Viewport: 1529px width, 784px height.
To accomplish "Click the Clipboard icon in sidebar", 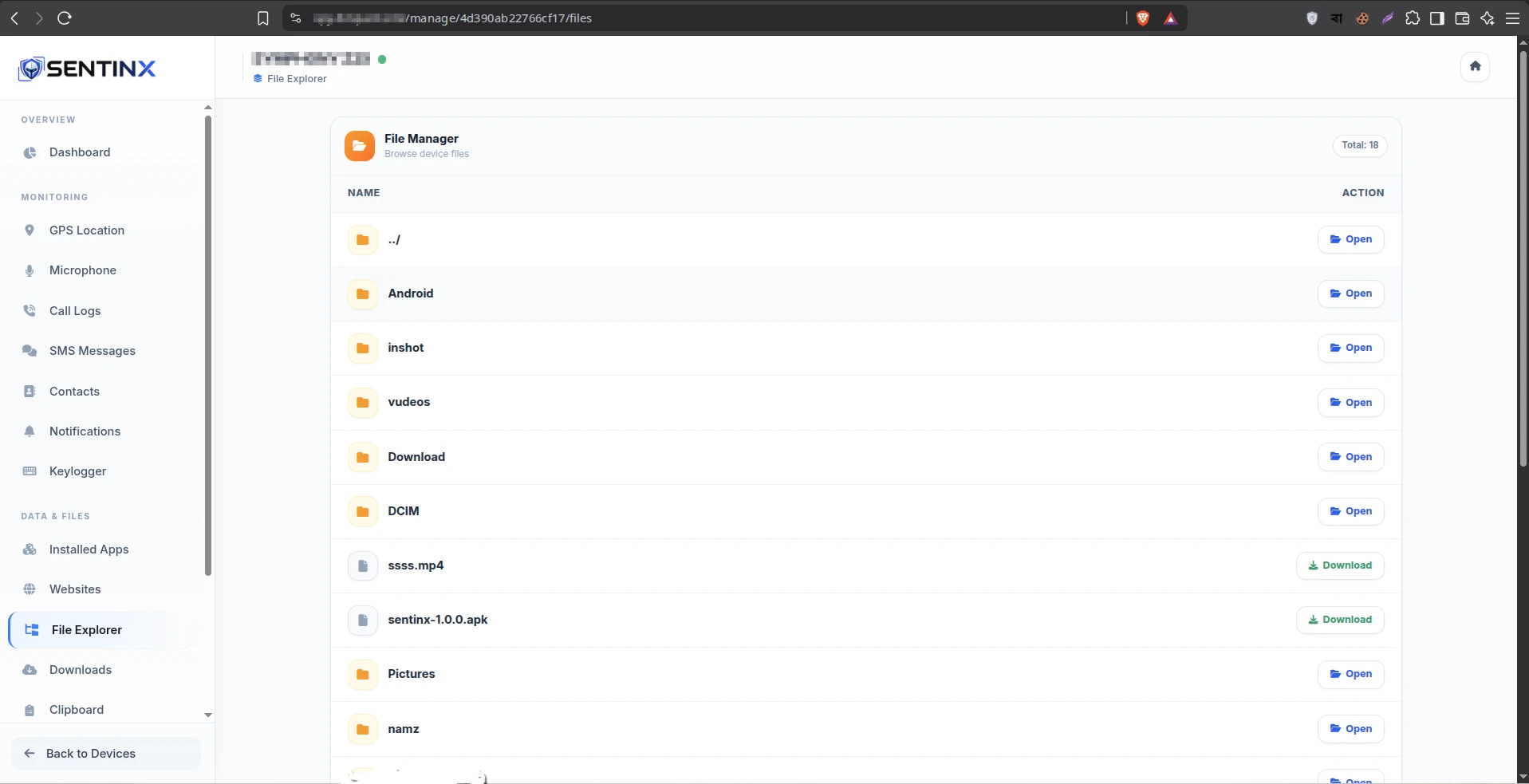I will [30, 710].
